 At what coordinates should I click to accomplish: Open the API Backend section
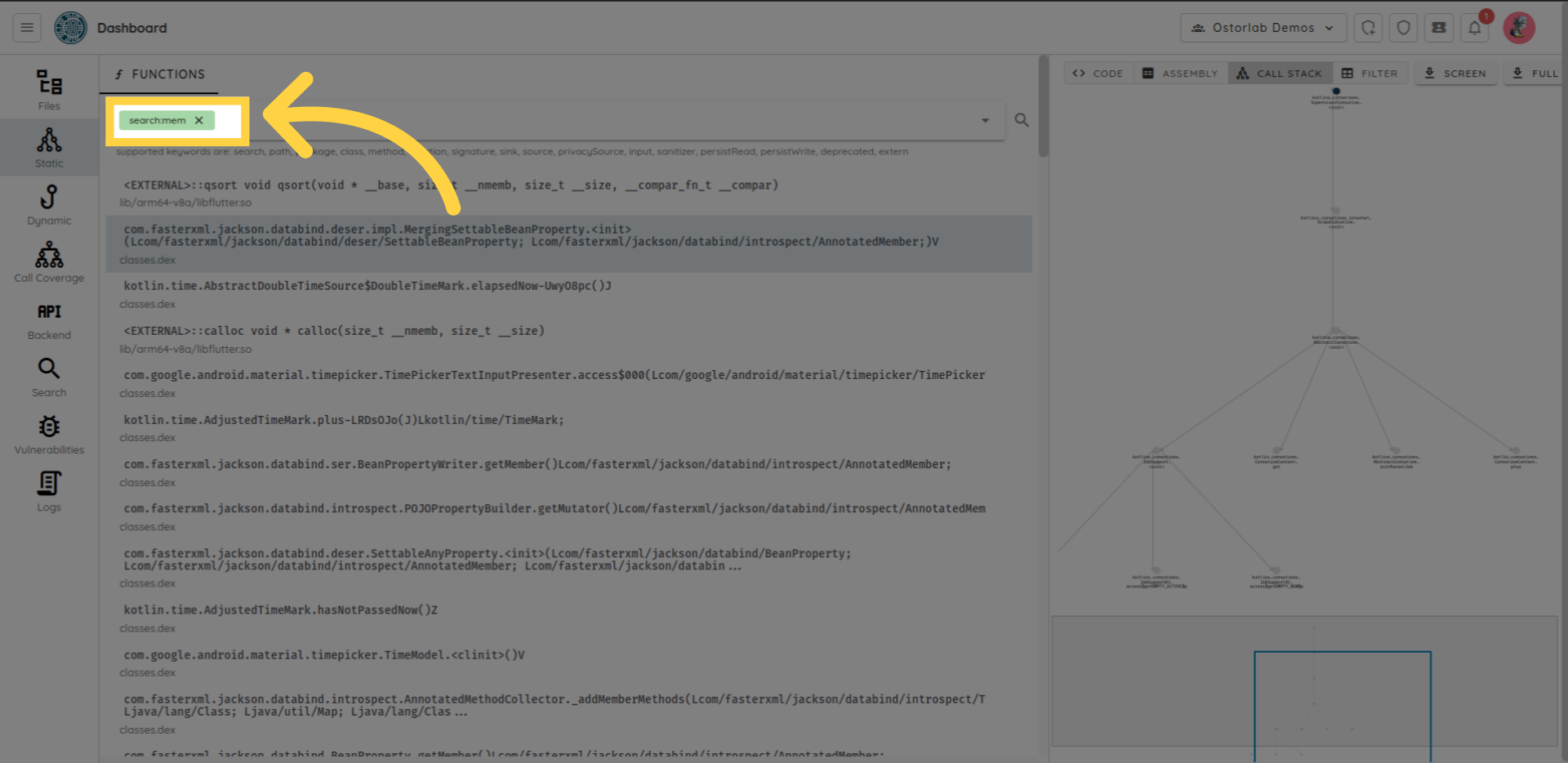tap(49, 320)
